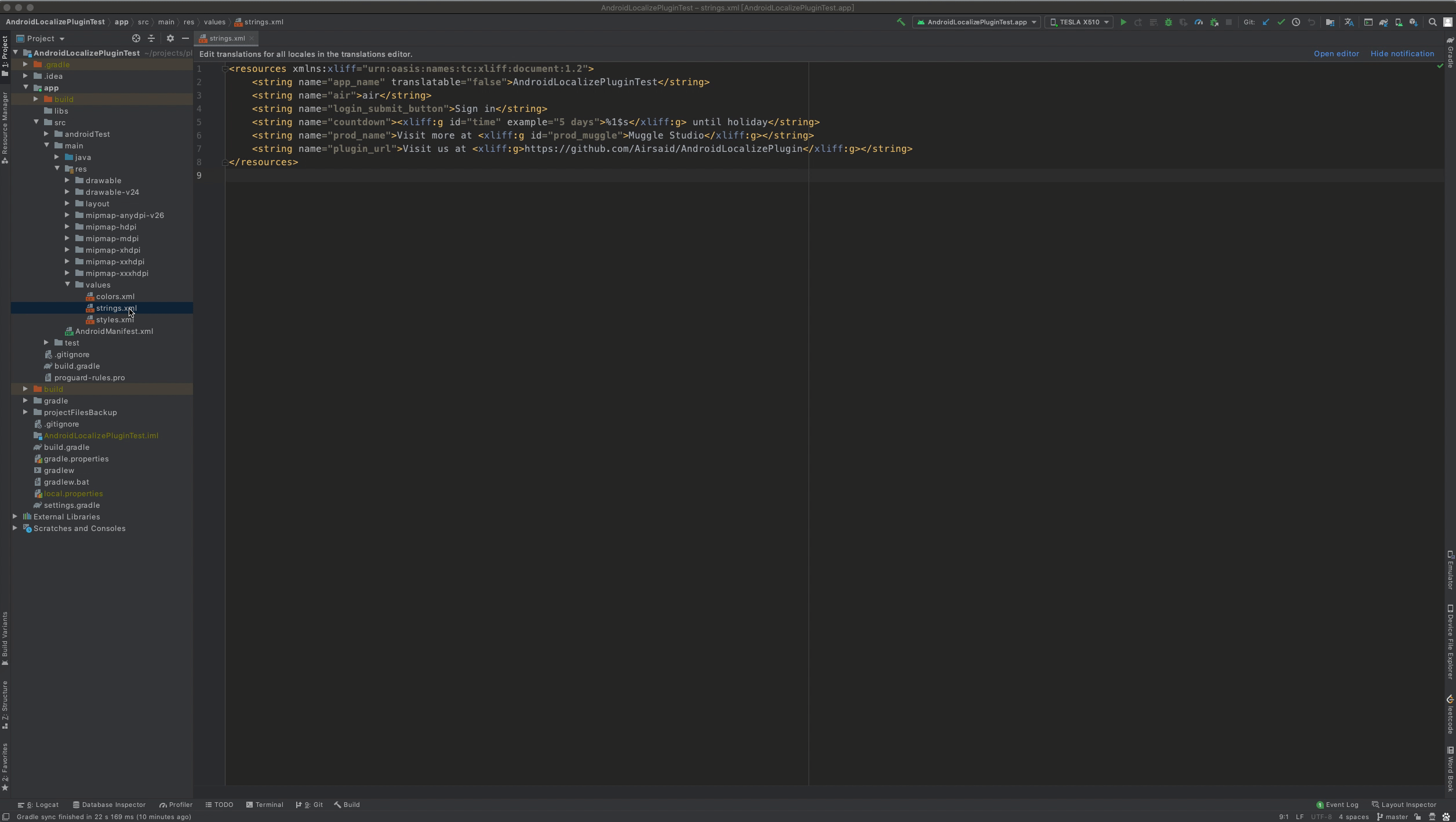The width and height of the screenshot is (1456, 822).
Task: Collapse the values folder
Action: 67,285
